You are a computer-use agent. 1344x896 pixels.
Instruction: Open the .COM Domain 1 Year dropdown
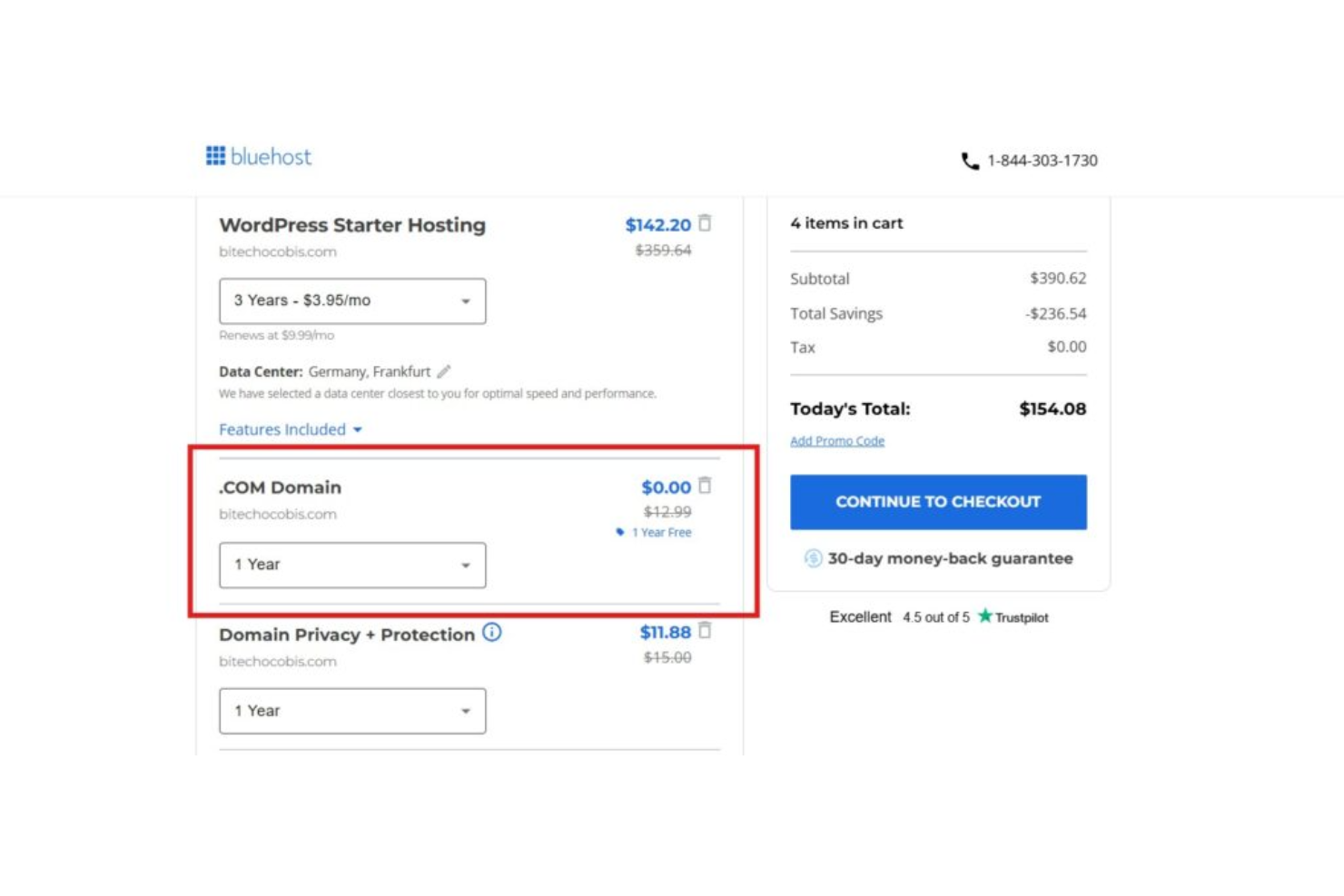tap(352, 565)
